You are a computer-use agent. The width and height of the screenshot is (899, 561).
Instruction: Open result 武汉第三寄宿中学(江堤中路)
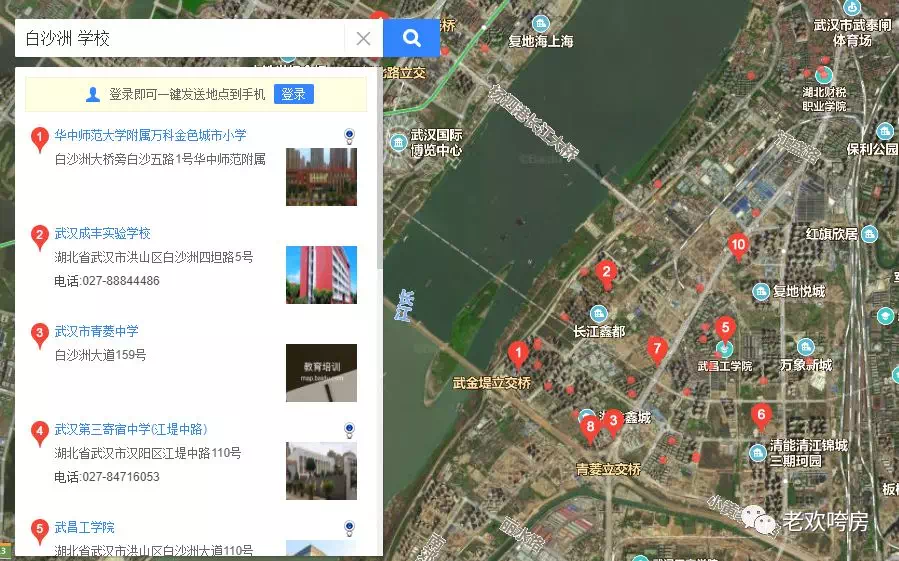click(131, 430)
